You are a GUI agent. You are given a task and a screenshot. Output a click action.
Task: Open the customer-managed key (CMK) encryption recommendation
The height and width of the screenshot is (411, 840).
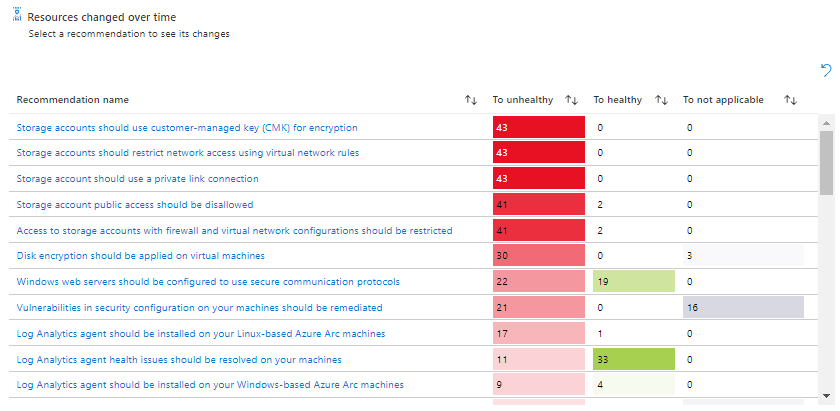click(x=187, y=127)
